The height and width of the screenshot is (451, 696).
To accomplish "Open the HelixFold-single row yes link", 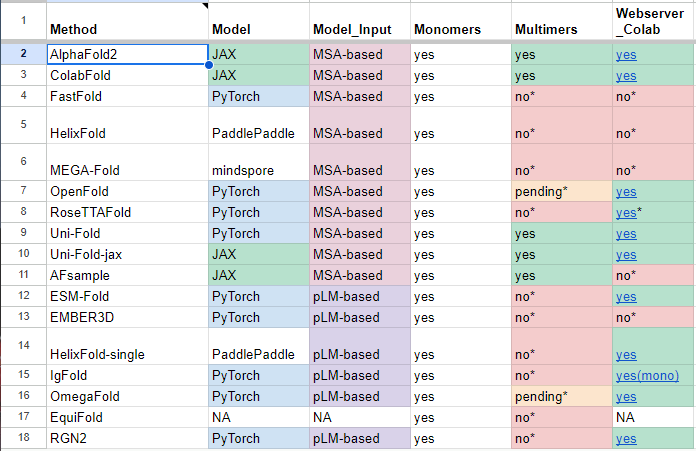I will pos(626,355).
